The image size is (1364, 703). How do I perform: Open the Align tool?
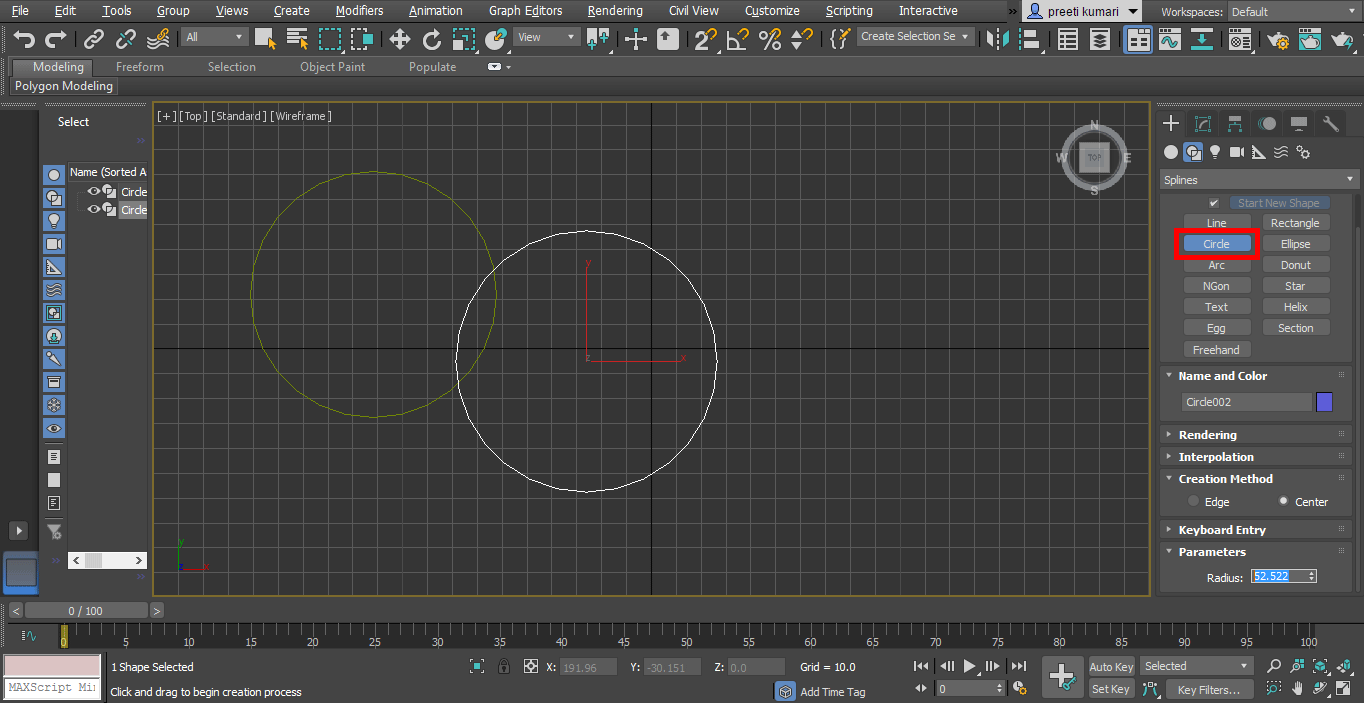[1028, 40]
